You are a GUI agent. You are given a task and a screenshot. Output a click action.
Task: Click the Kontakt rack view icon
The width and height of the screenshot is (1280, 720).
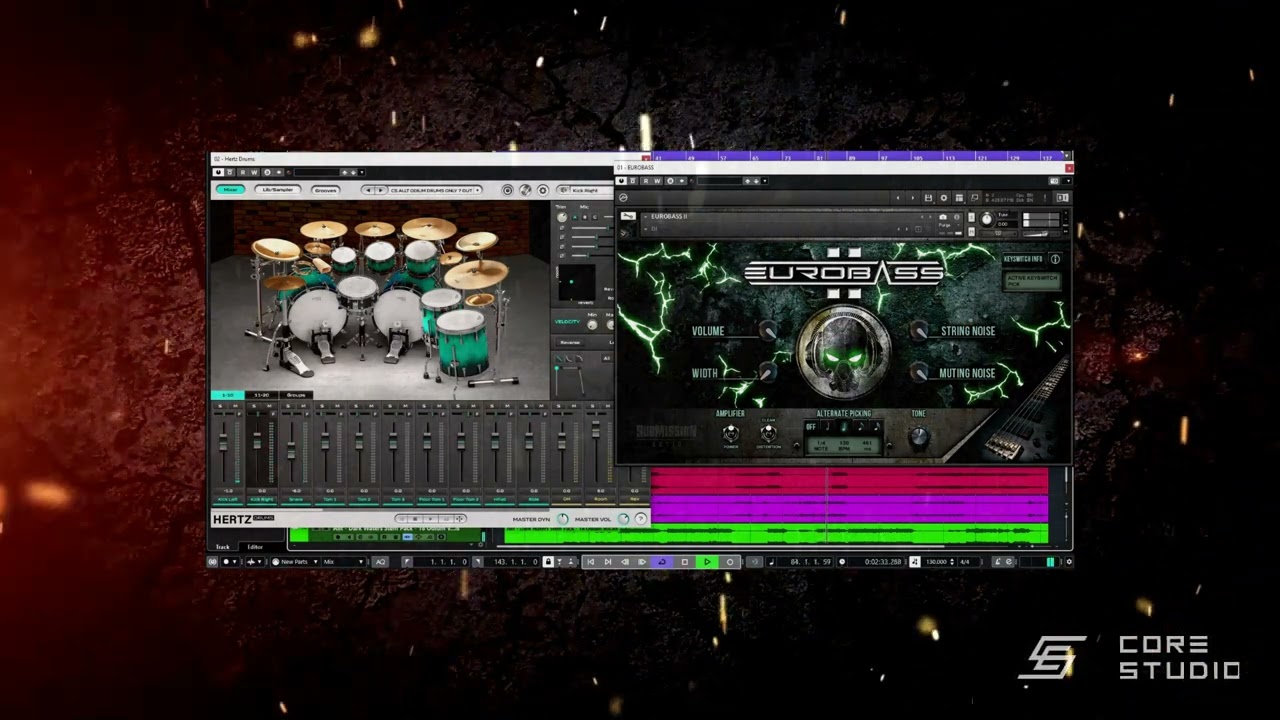tap(959, 198)
